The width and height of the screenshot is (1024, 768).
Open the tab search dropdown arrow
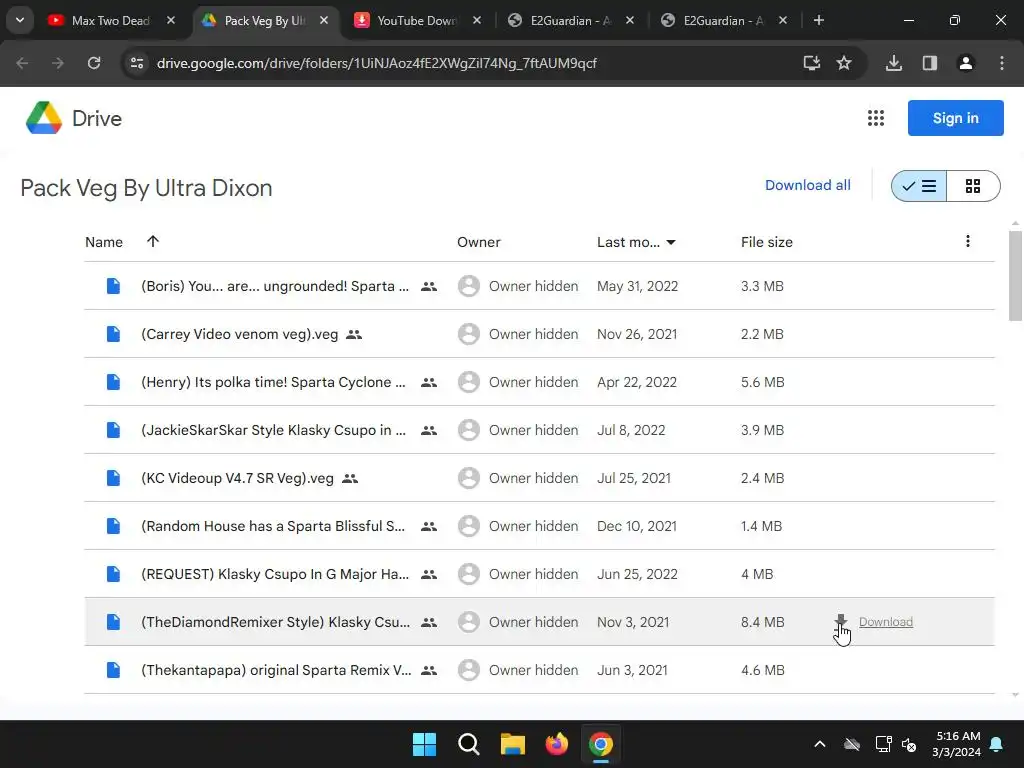(20, 20)
